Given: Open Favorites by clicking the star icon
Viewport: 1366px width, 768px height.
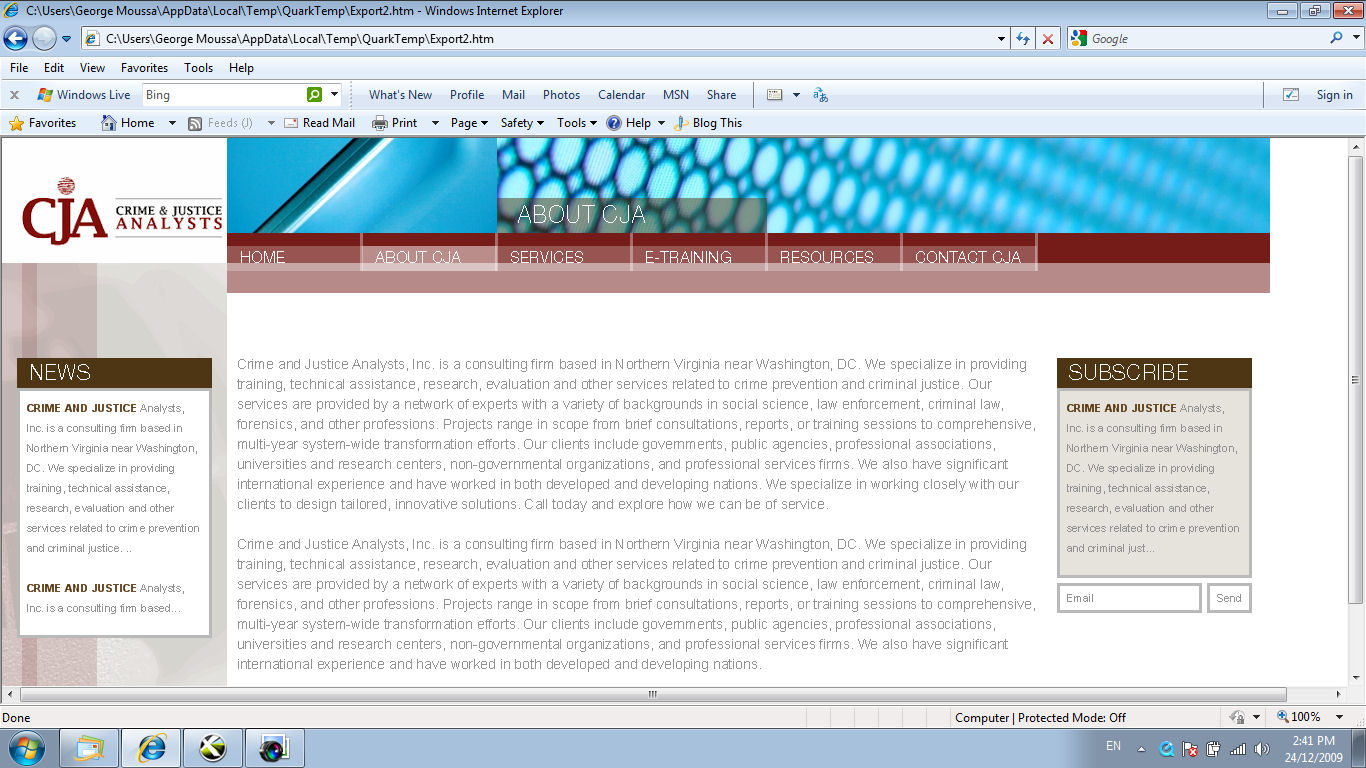Looking at the screenshot, I should [16, 122].
